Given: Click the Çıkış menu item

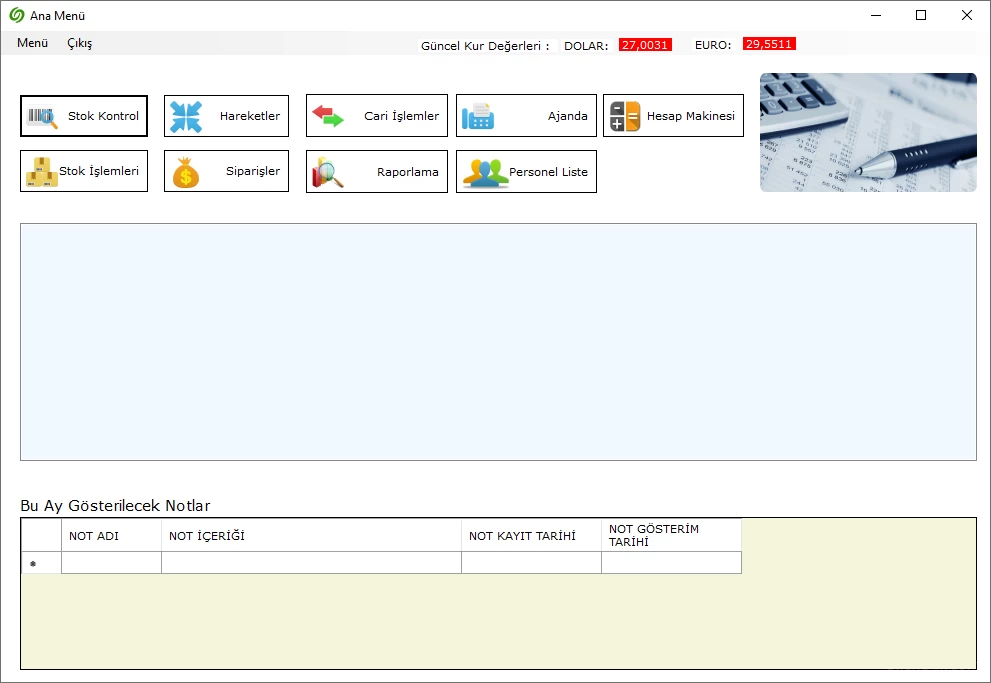Looking at the screenshot, I should tap(79, 43).
